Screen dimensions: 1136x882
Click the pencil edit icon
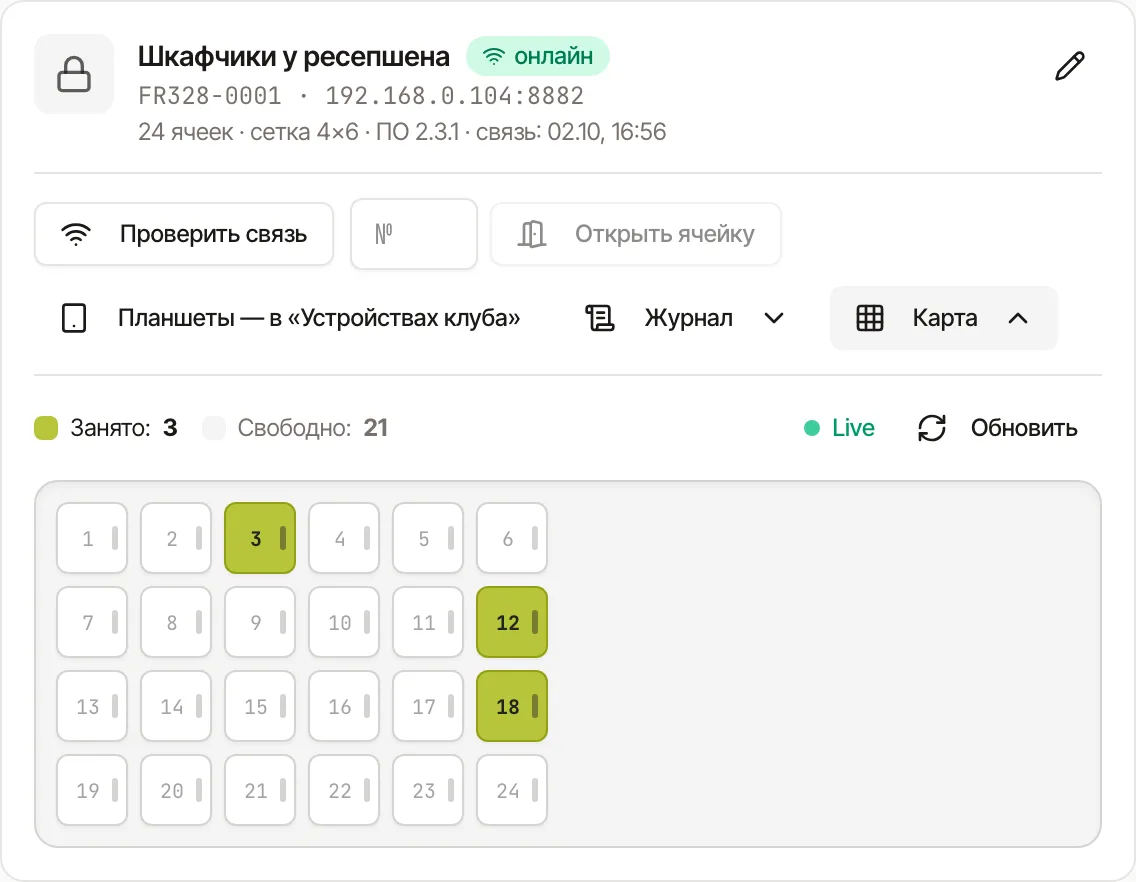coord(1069,66)
